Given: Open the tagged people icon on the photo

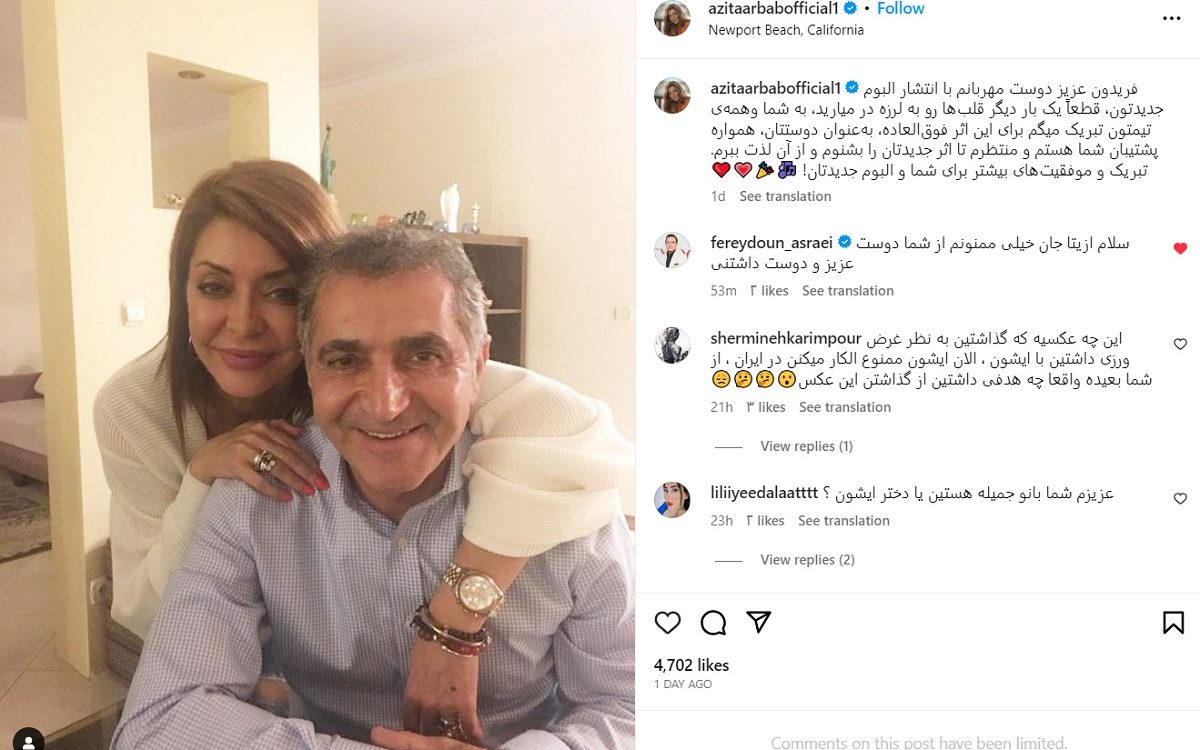Looking at the screenshot, I should [x=28, y=740].
